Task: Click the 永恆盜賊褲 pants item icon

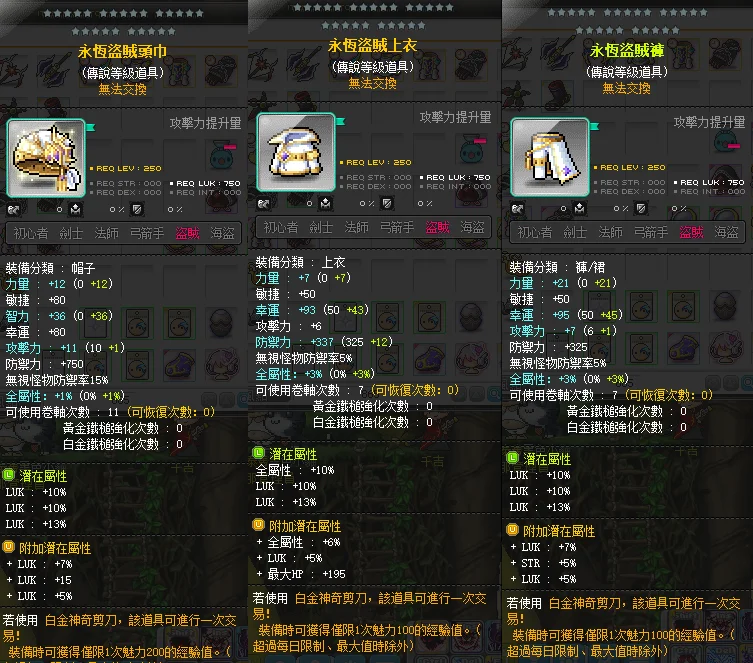Action: coord(550,157)
